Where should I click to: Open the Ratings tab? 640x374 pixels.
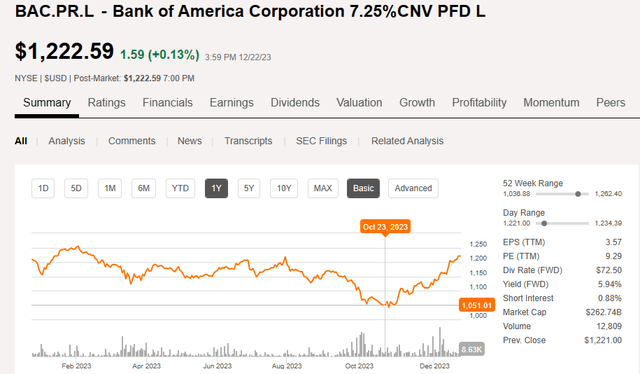(107, 102)
